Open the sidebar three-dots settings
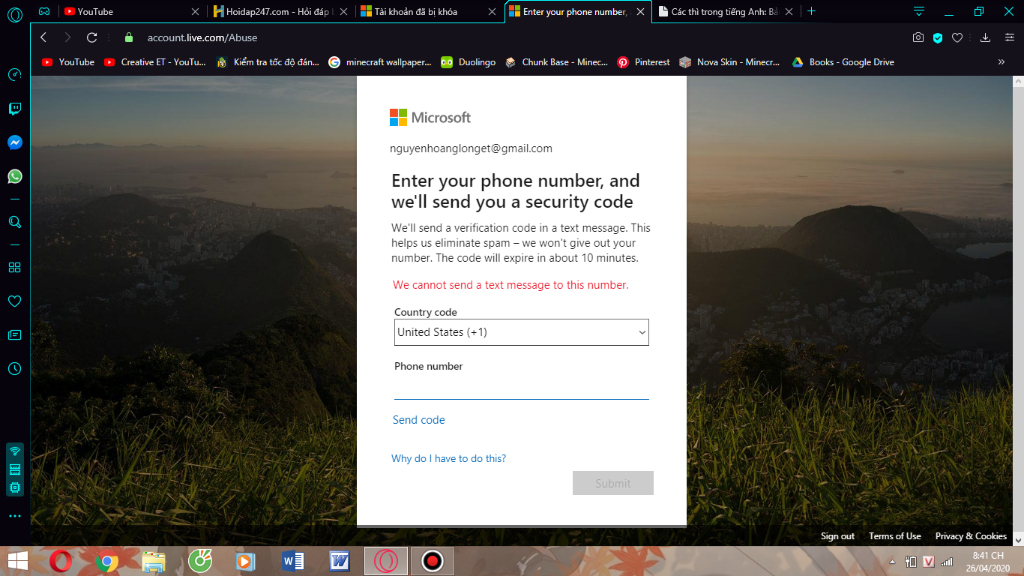Viewport: 1024px width, 576px height. [14, 516]
